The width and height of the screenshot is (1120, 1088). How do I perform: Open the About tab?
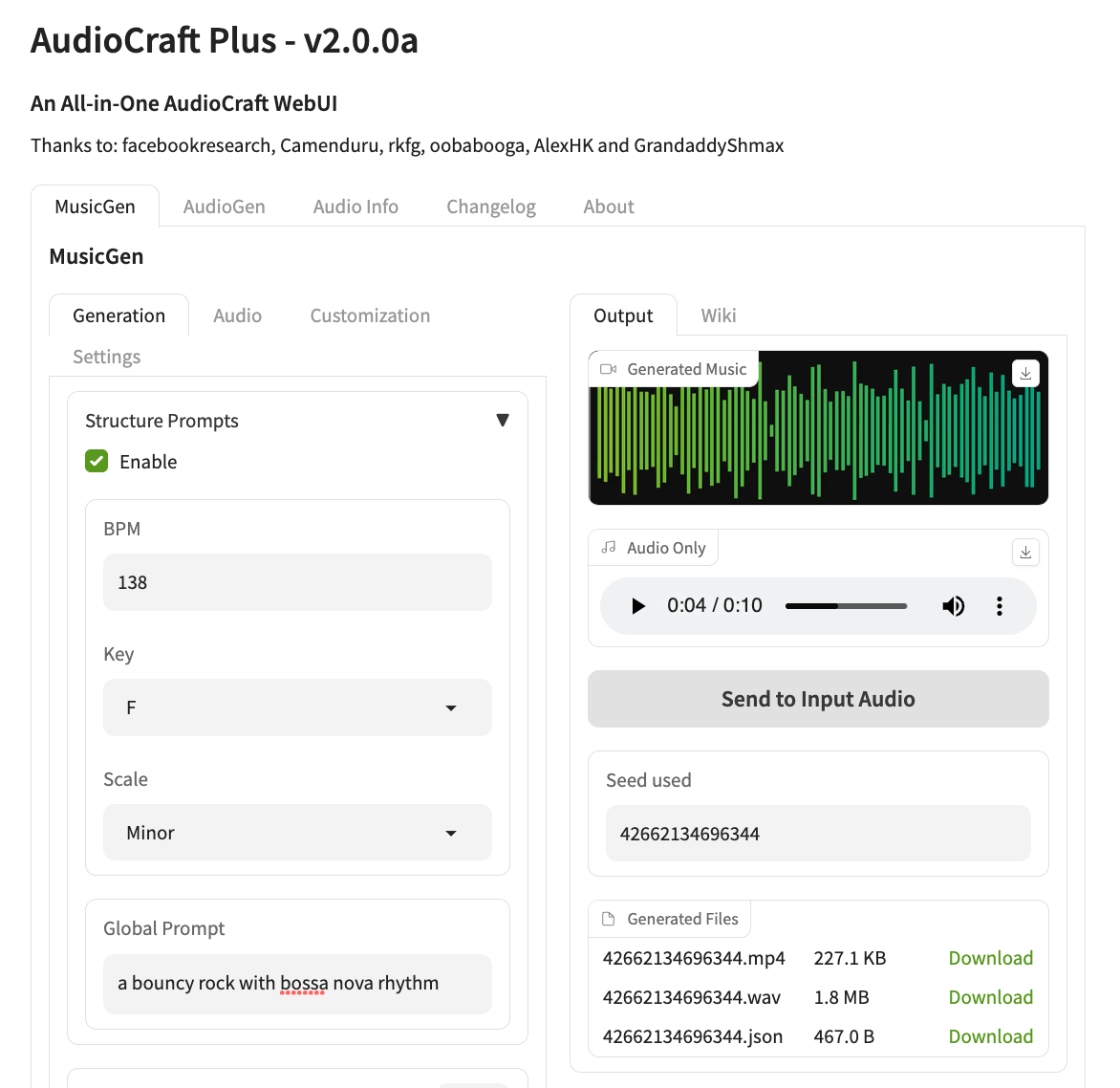[x=609, y=207]
